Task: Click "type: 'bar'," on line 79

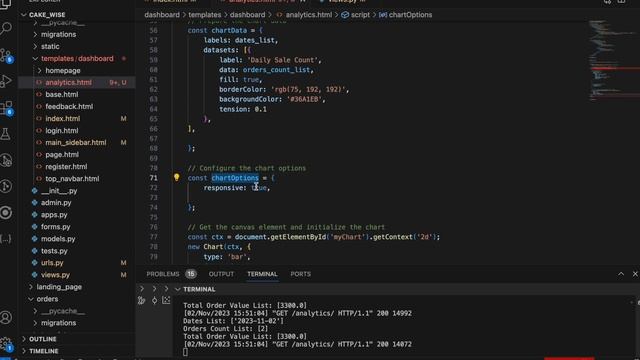Action: pos(227,257)
